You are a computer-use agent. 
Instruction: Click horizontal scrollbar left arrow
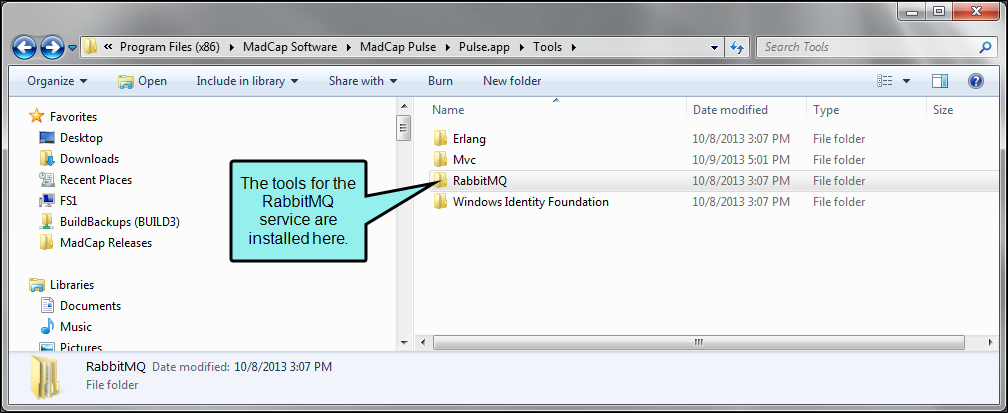point(422,343)
